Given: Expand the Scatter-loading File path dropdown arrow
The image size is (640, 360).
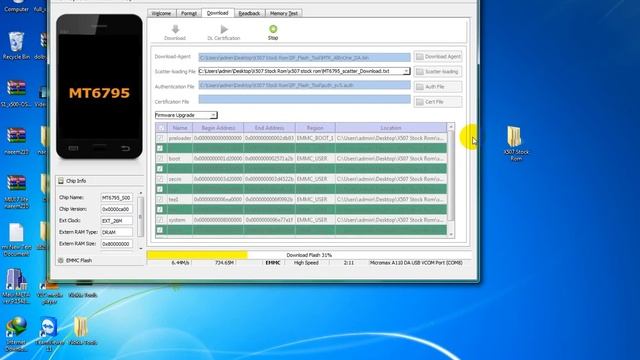Looking at the screenshot, I should (406, 71).
